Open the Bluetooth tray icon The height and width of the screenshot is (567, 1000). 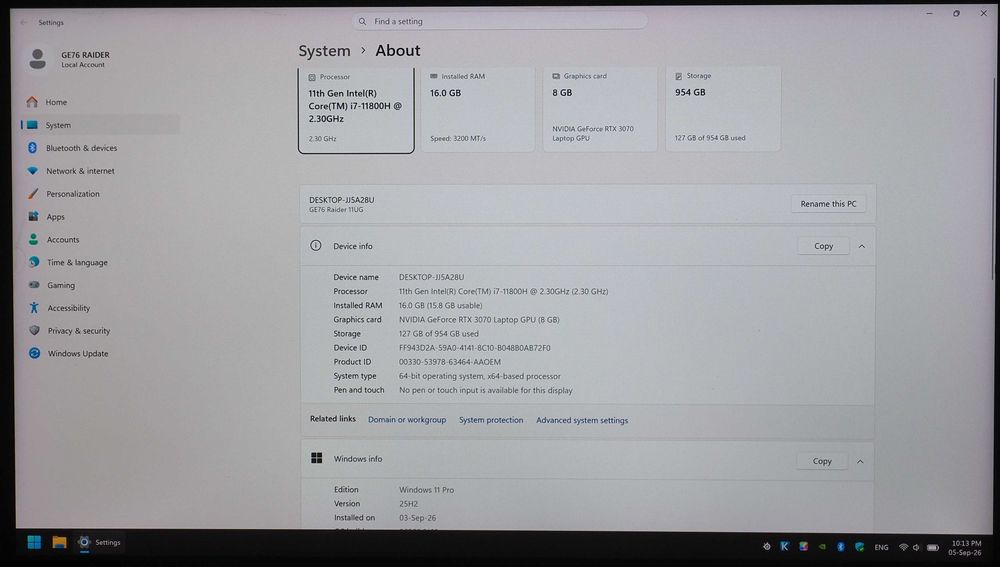[x=841, y=547]
